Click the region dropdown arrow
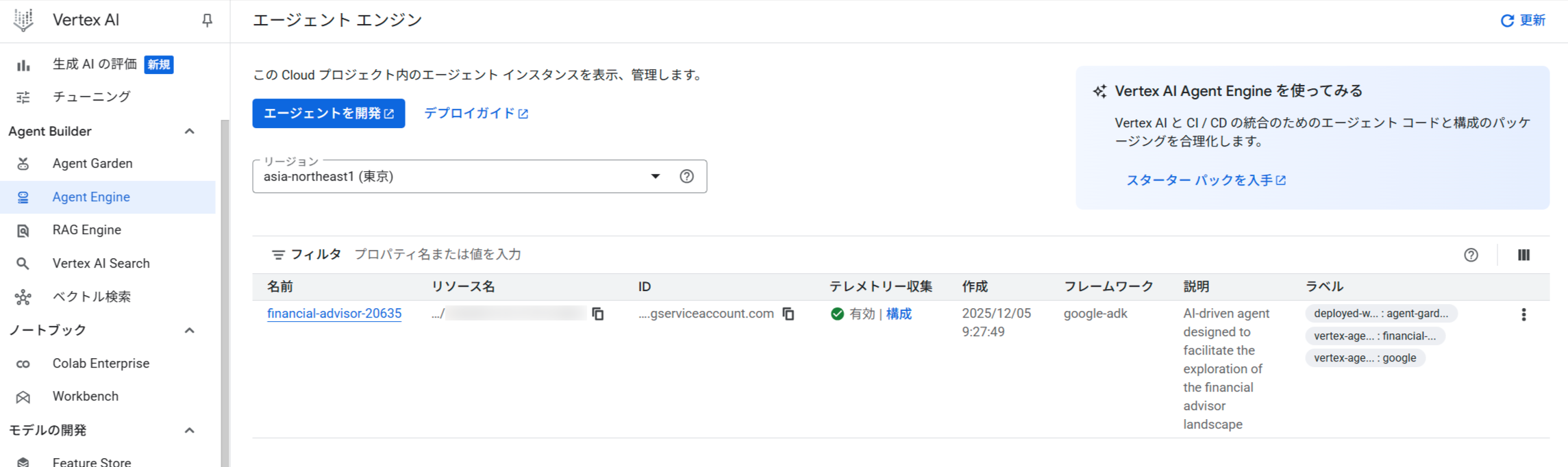 [656, 177]
